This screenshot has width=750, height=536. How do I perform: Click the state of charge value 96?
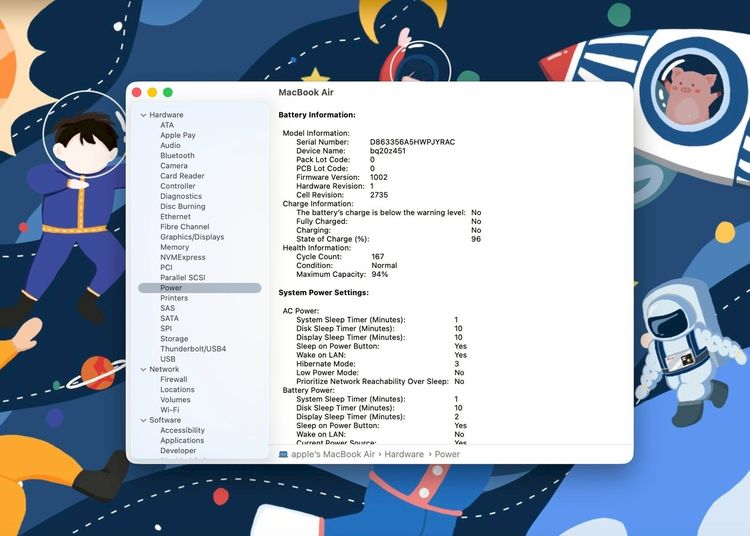[476, 239]
